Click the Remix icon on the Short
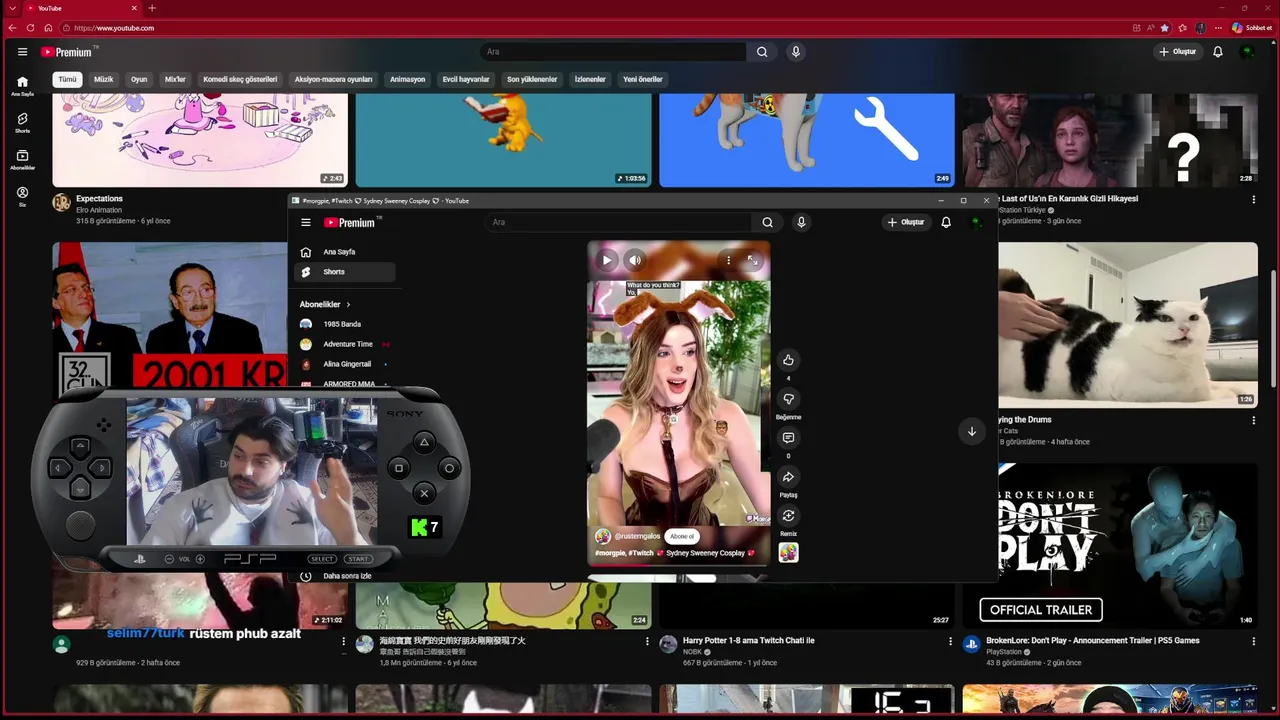1280x720 pixels. [788, 516]
